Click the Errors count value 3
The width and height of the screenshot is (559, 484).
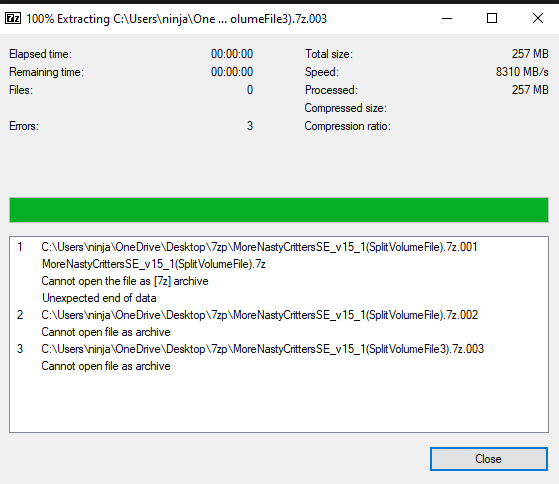(250, 126)
